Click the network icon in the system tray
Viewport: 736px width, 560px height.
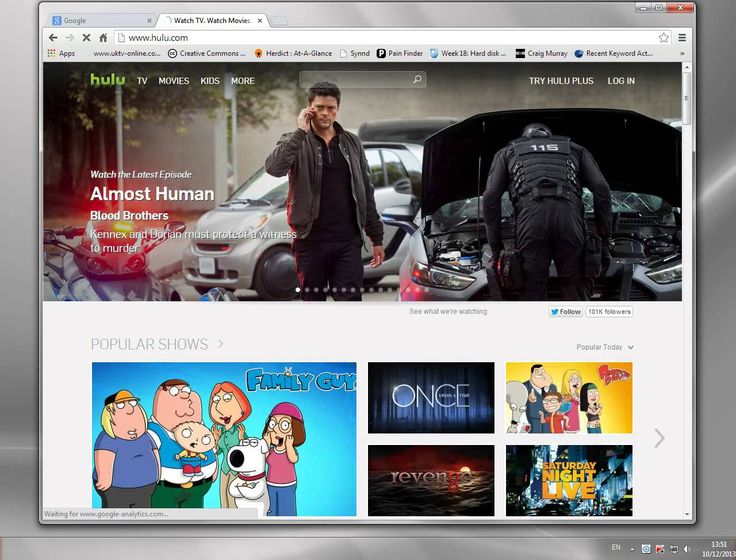[674, 548]
